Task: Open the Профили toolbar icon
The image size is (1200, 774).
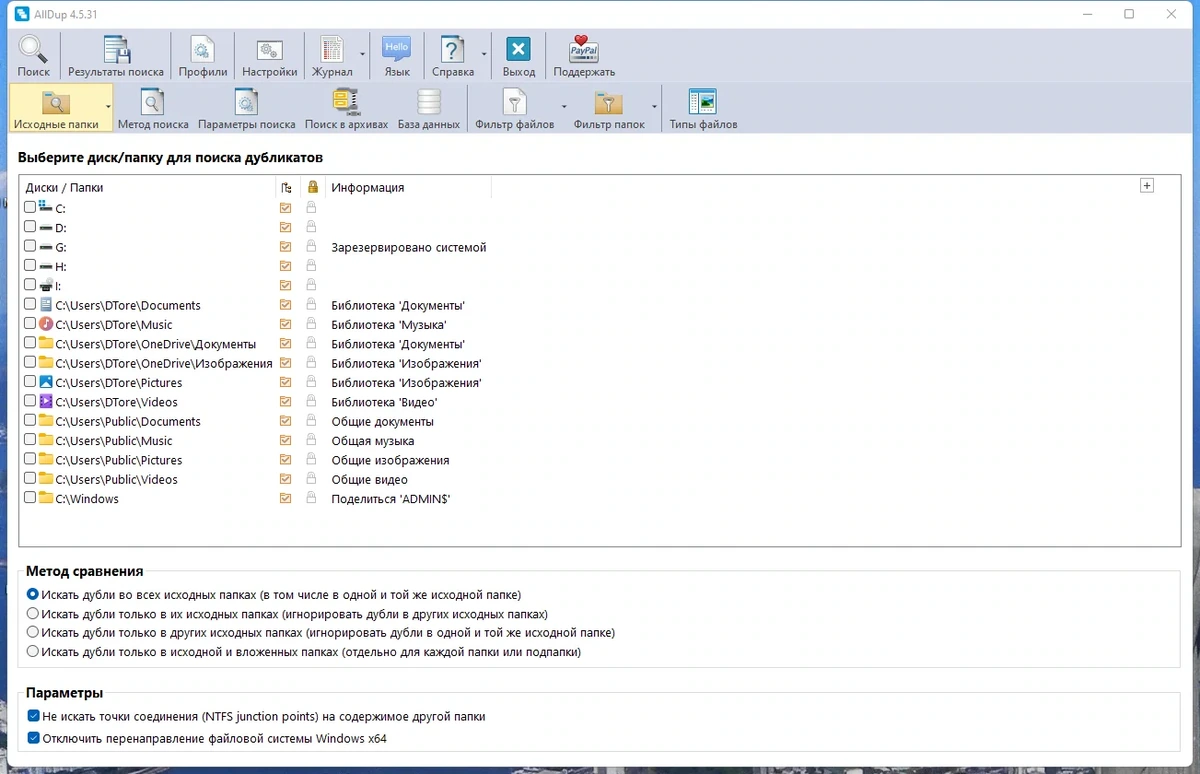Action: coord(203,56)
